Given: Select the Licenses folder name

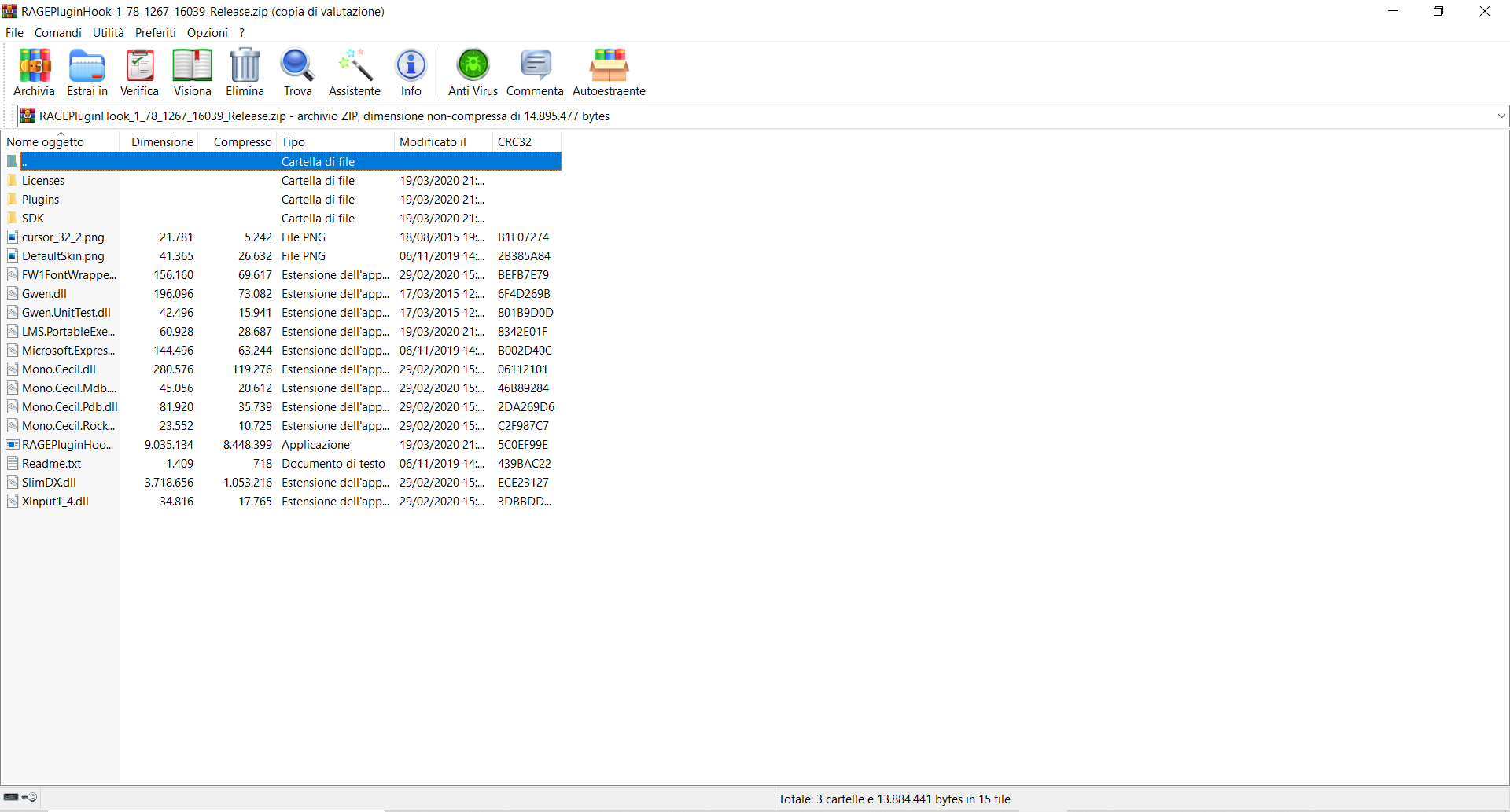Looking at the screenshot, I should pos(43,181).
